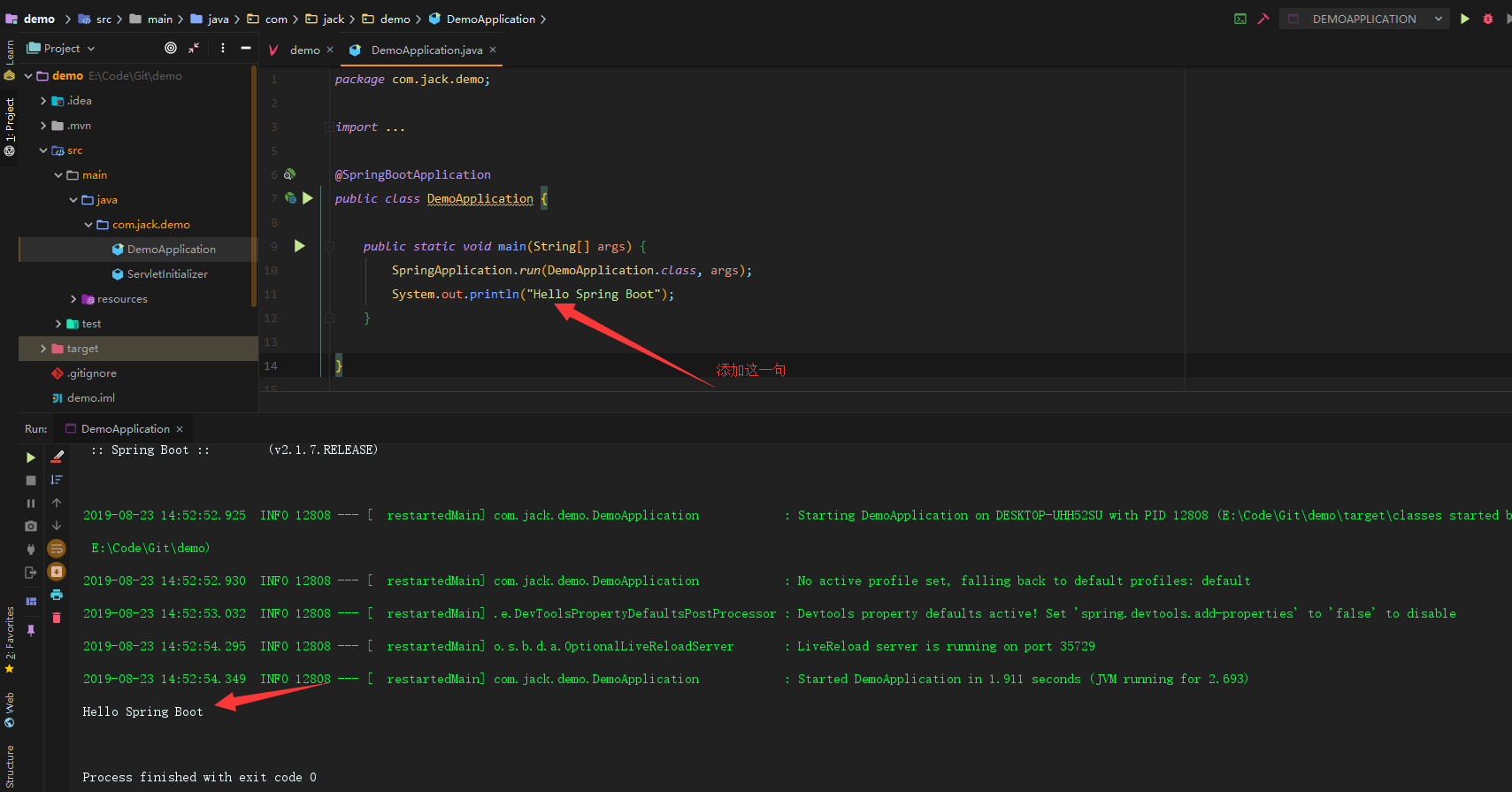Image resolution: width=1512 pixels, height=792 pixels.
Task: Open the Structure side tab
Action: pyautogui.click(x=10, y=766)
